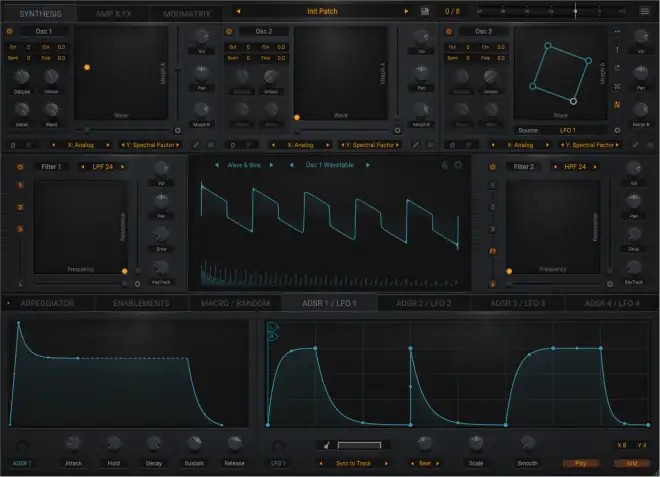Viewport: 660px width, 477px height.
Task: Click the Poly button
Action: click(x=580, y=463)
